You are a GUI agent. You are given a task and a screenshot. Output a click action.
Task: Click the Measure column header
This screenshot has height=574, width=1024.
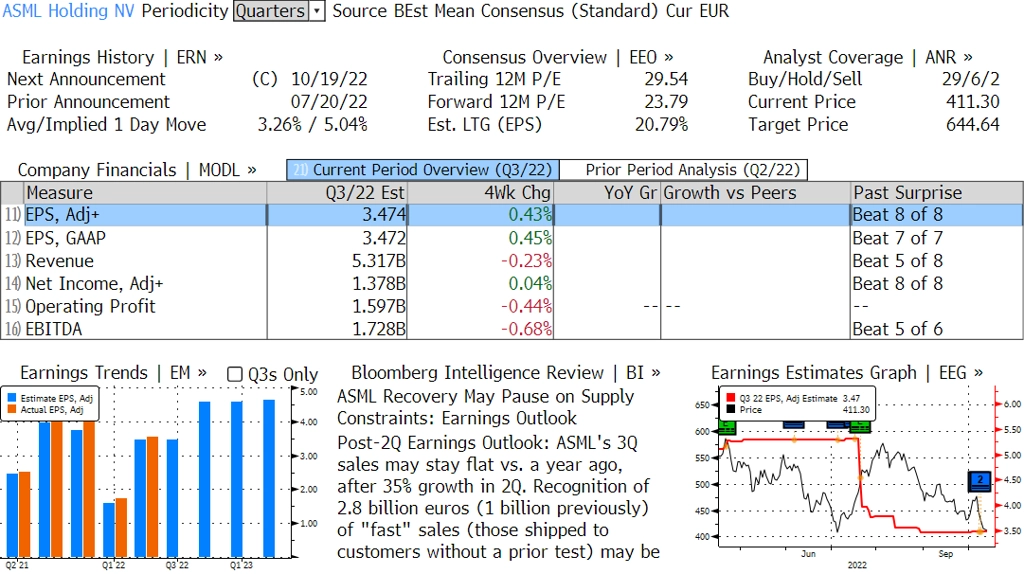coord(145,193)
